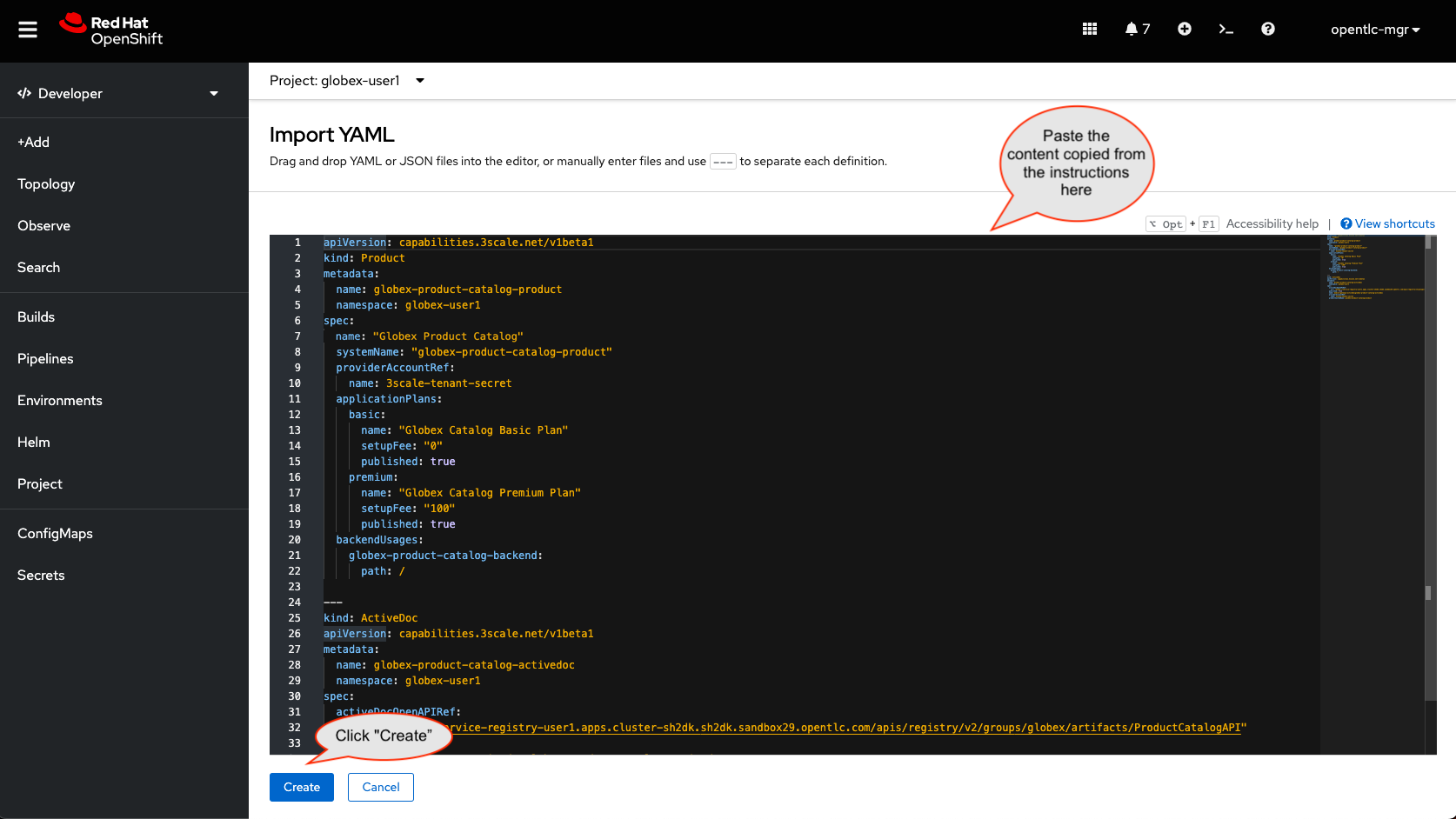Click Accessibility help text
The image size is (1456, 819).
1272,223
